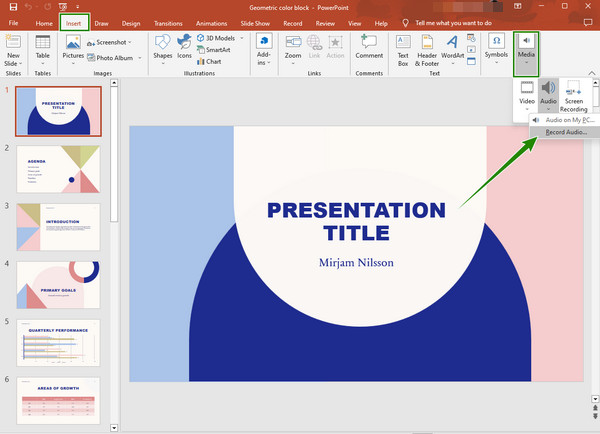Click the New Slide icon
Viewport: 600px width, 434px height.
(13, 41)
